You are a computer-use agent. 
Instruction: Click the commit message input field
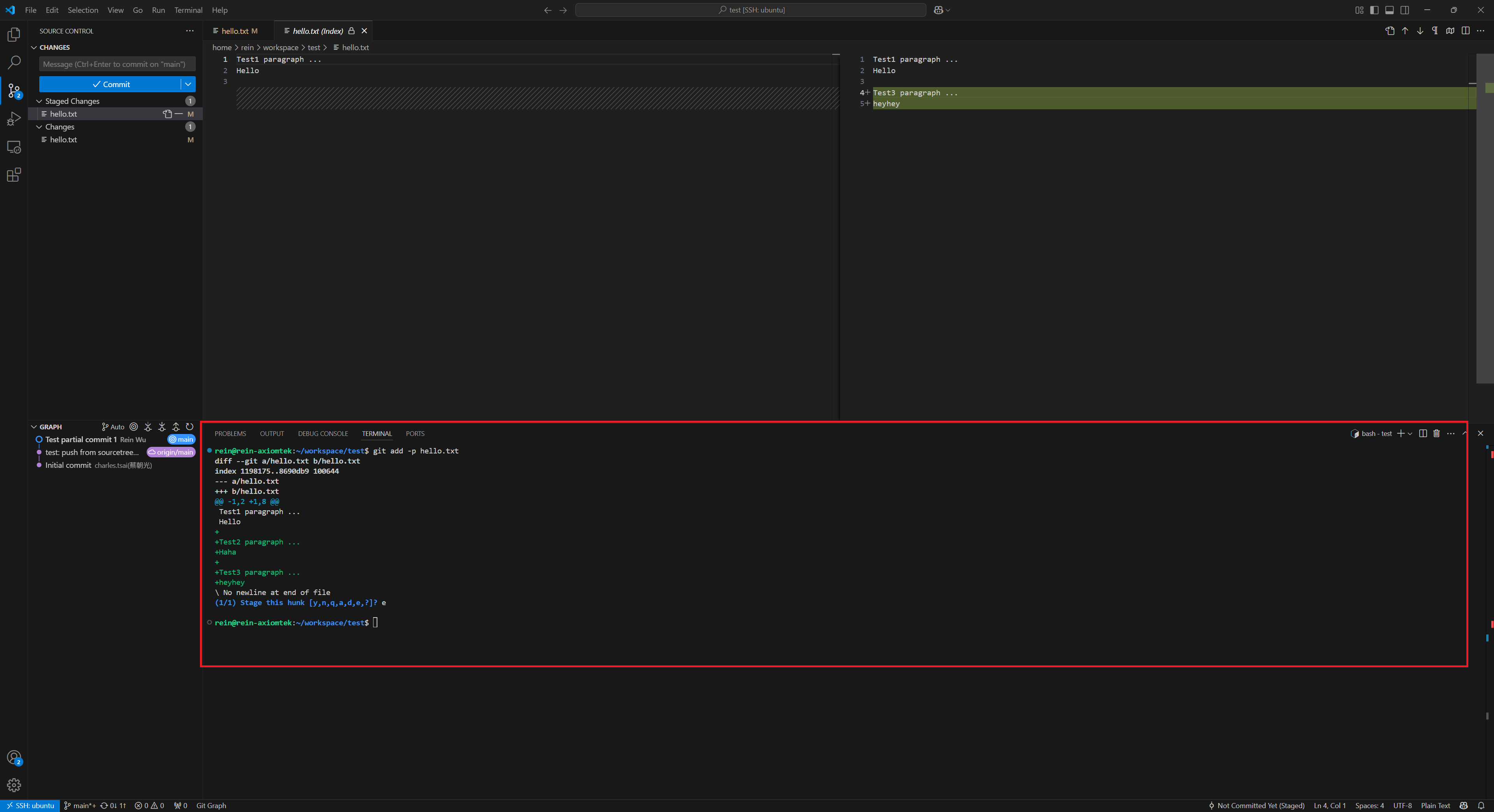(116, 64)
